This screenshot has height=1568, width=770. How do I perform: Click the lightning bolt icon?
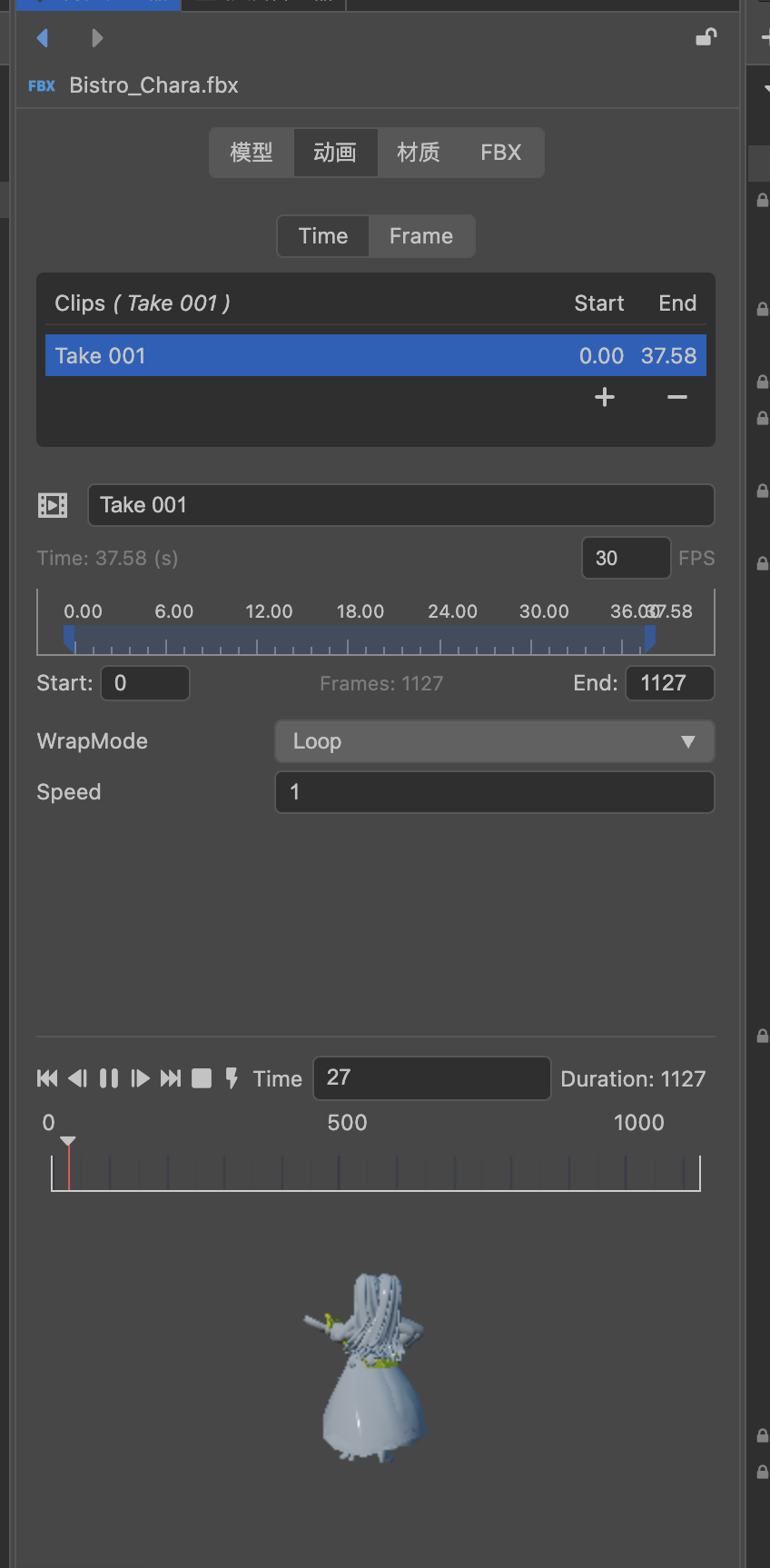(232, 1078)
